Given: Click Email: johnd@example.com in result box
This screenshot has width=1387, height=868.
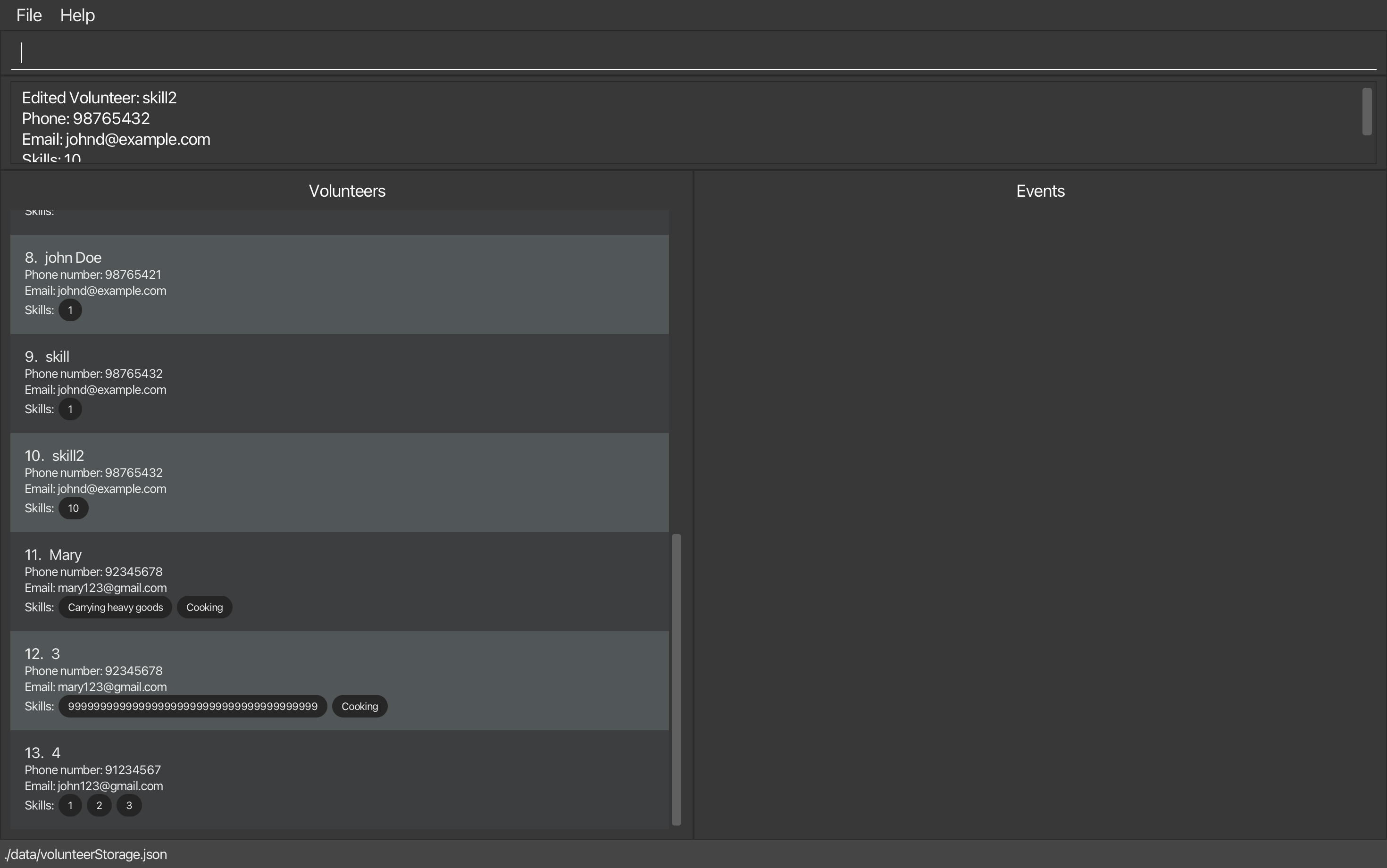Looking at the screenshot, I should pos(116,140).
